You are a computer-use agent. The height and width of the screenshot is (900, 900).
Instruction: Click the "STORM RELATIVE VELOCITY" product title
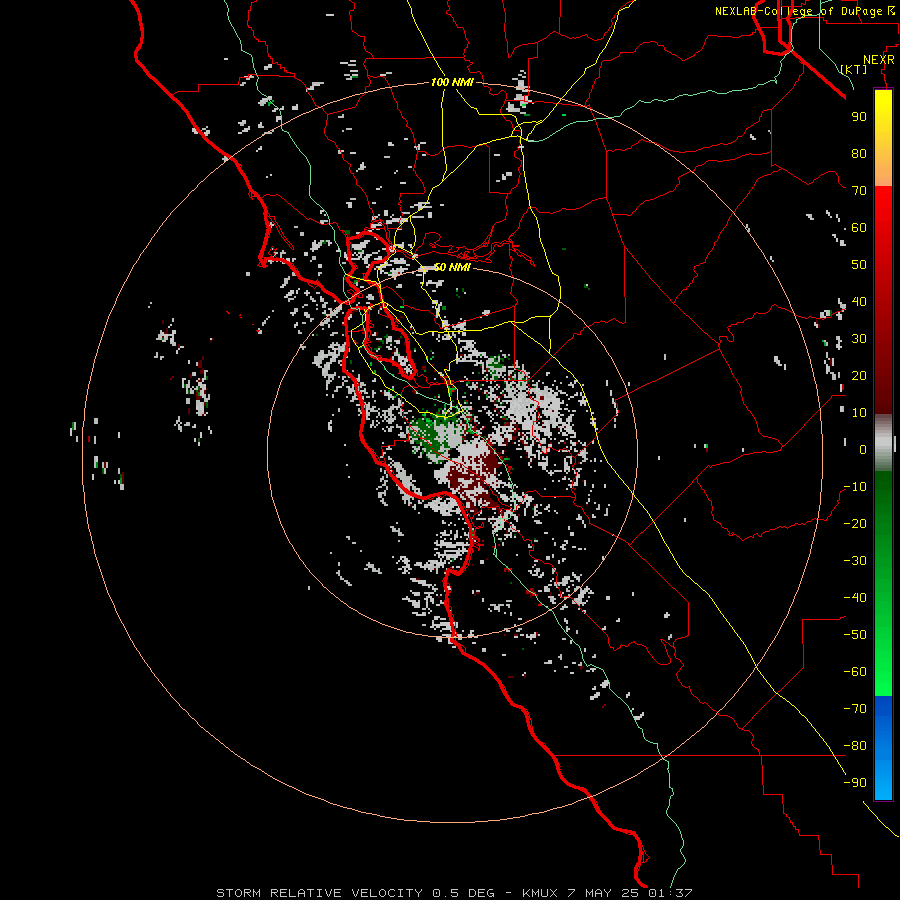pos(319,893)
